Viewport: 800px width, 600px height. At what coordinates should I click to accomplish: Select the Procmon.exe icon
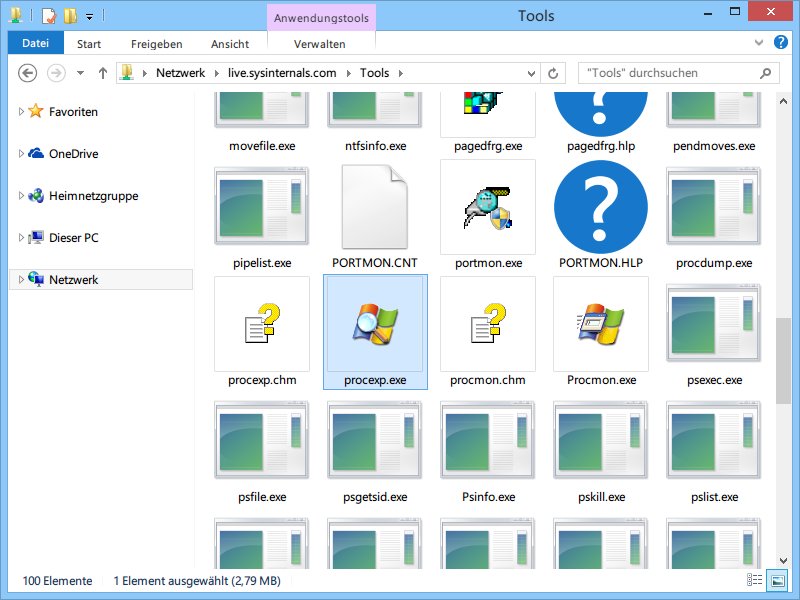click(x=601, y=324)
